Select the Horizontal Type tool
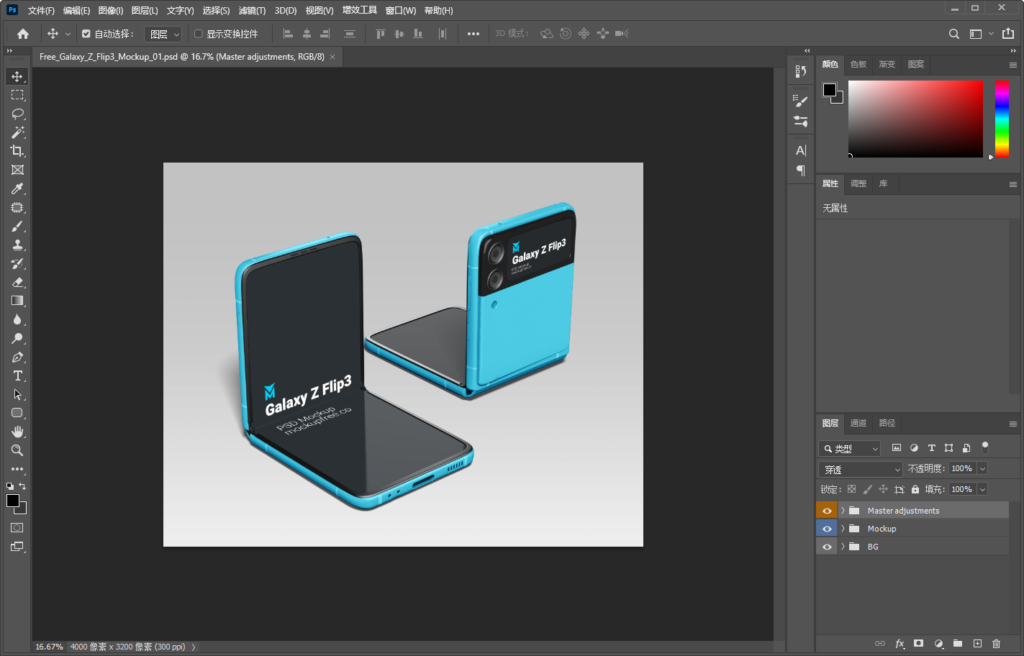This screenshot has width=1024, height=656. coord(17,376)
